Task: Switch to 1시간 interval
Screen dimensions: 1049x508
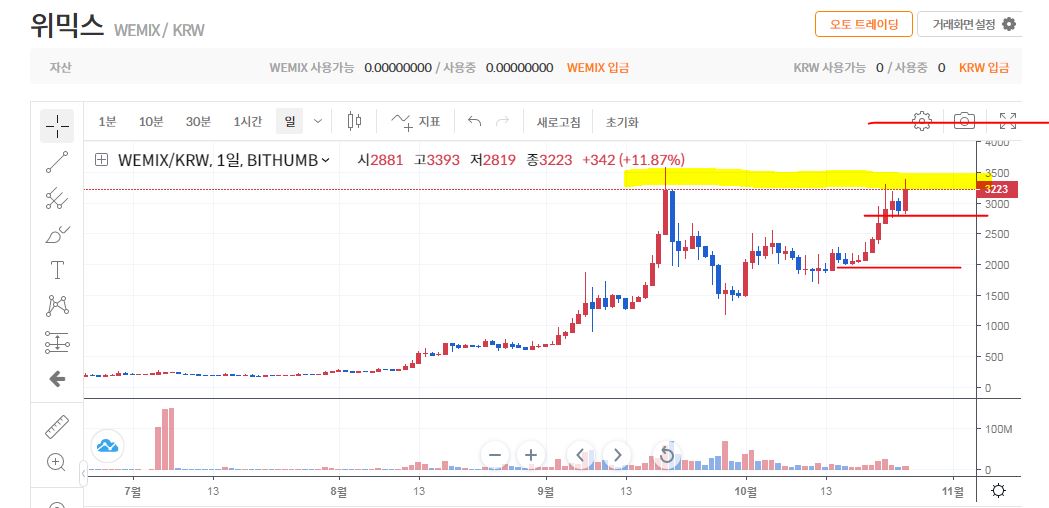Action: [248, 122]
